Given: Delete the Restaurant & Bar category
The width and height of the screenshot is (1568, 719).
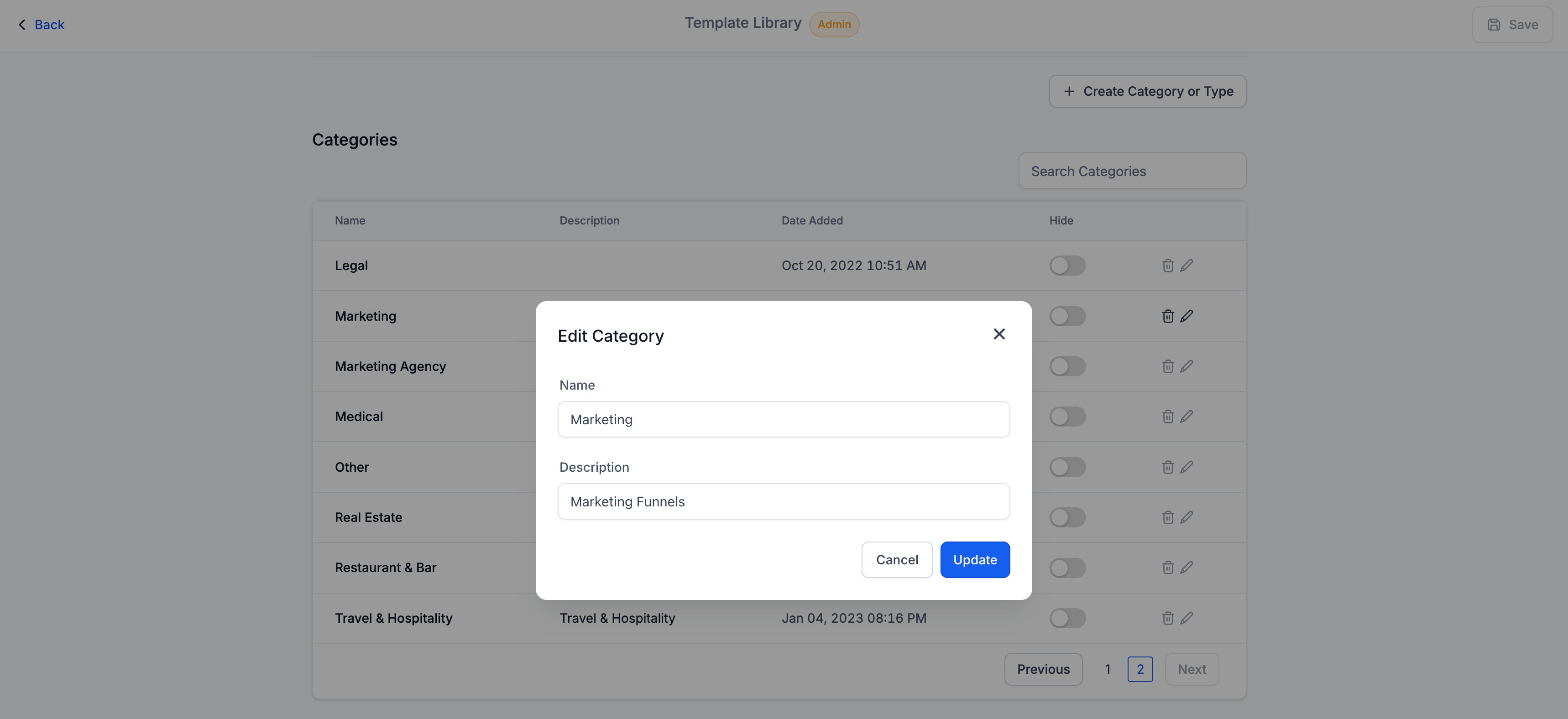Looking at the screenshot, I should click(x=1167, y=568).
